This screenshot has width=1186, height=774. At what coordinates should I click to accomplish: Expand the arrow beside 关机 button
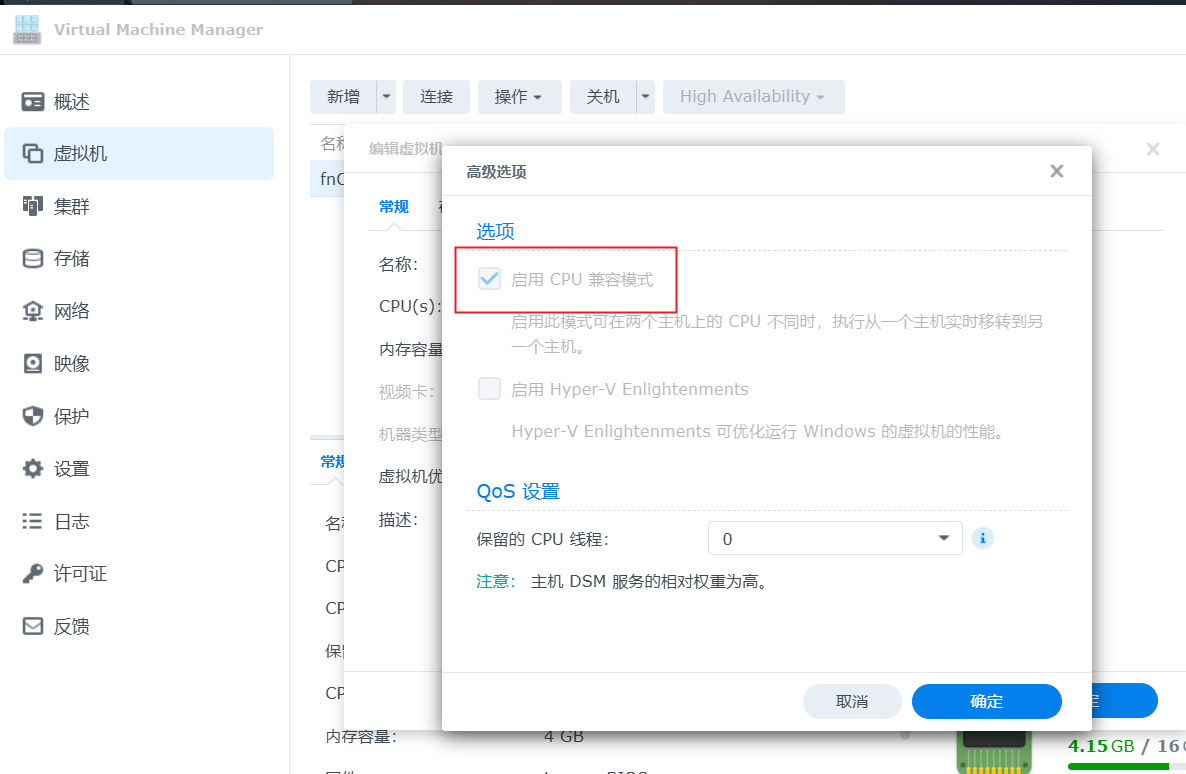tap(645, 97)
